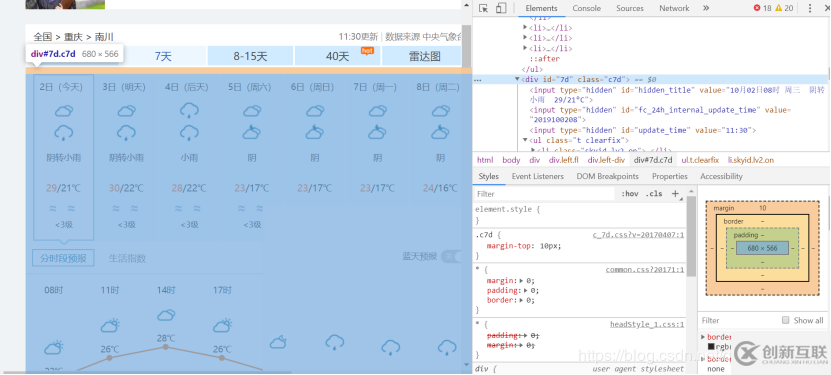Expand margin shorthand in common.css rule
831x375 pixels.
(521, 281)
